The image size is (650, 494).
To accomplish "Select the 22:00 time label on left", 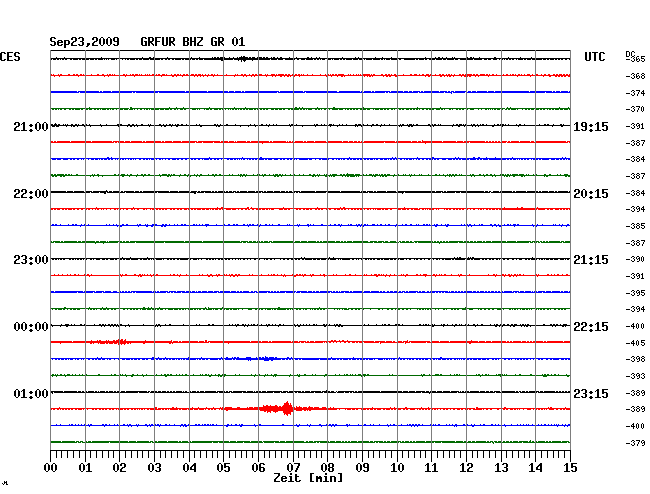I will (x=31, y=194).
